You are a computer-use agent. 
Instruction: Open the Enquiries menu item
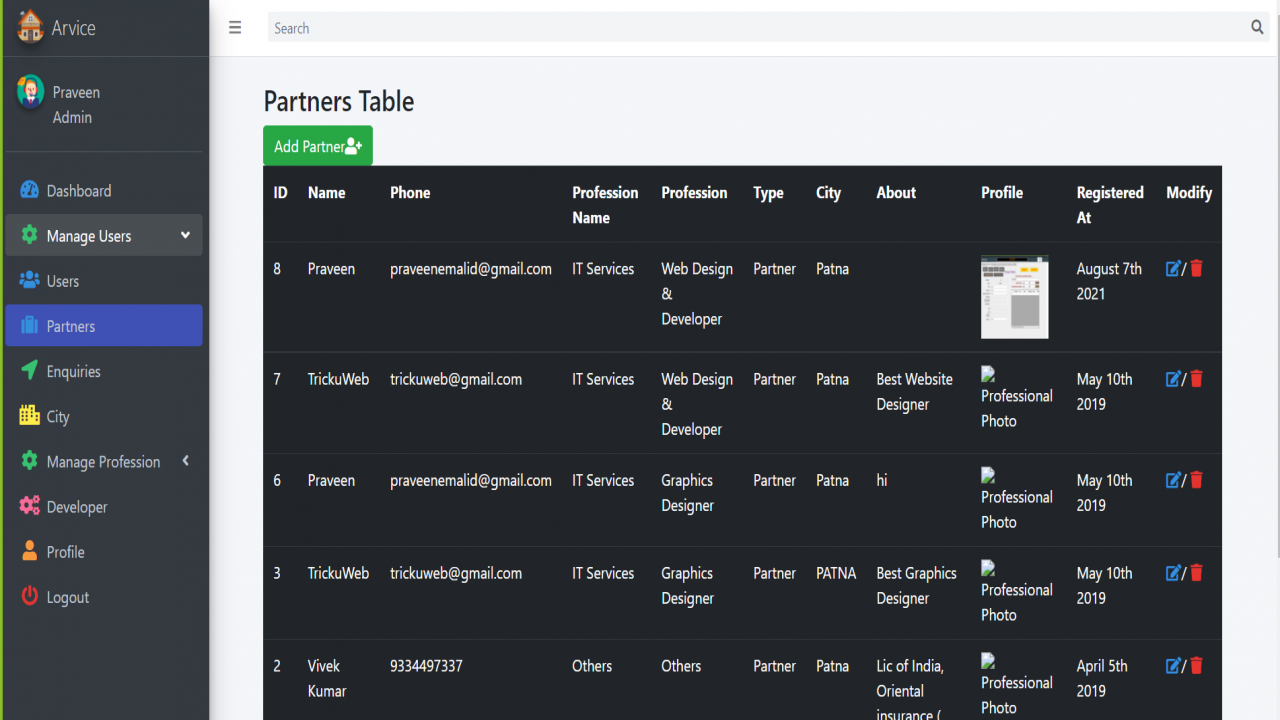(104, 371)
